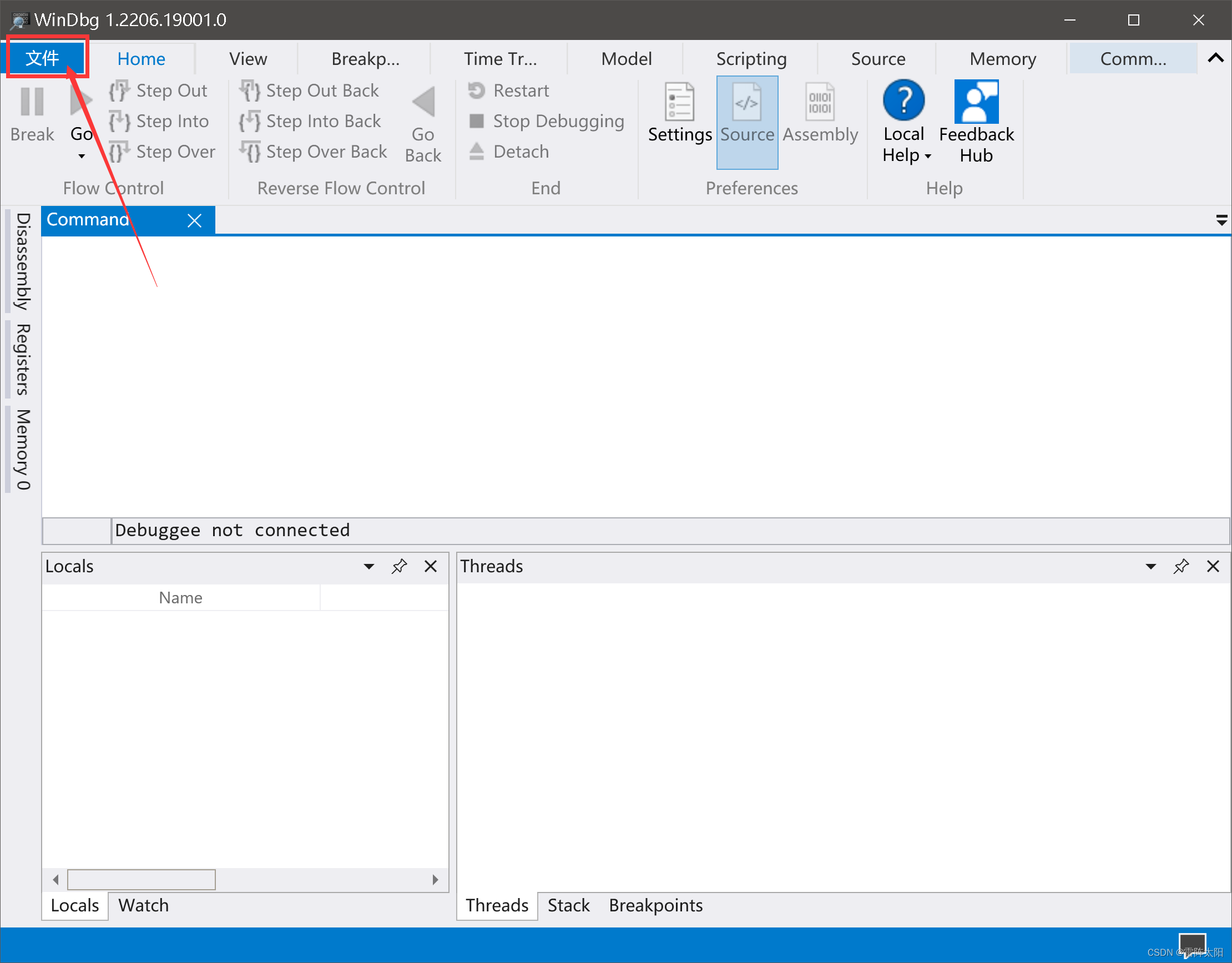
Task: Pin the Threads panel
Action: pyautogui.click(x=1181, y=566)
